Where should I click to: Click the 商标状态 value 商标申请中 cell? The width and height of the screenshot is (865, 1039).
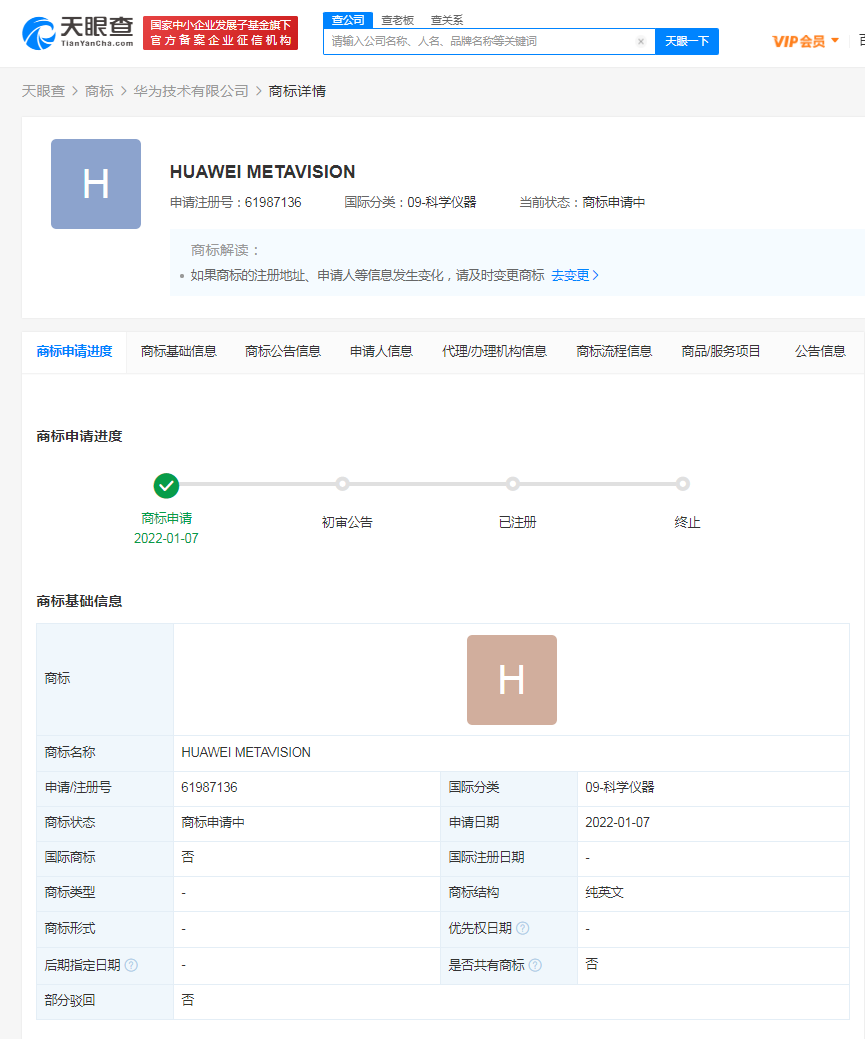[x=307, y=823]
